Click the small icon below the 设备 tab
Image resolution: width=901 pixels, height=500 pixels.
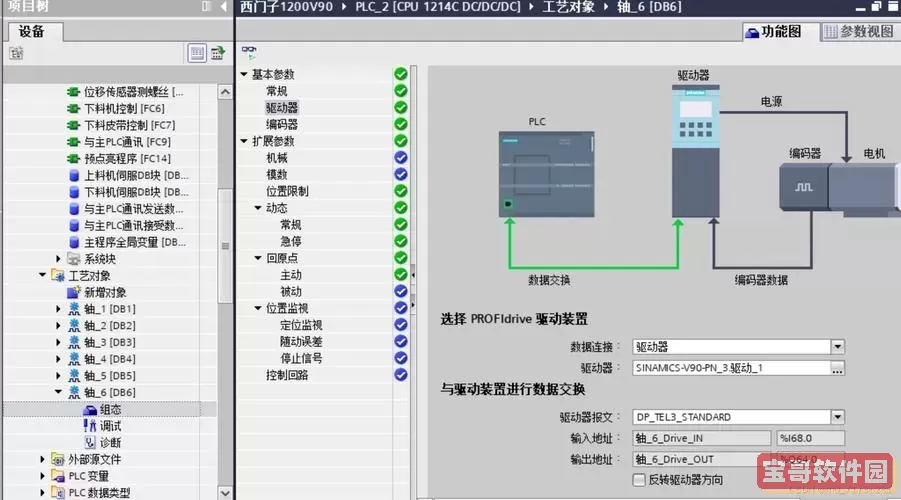(x=16, y=53)
